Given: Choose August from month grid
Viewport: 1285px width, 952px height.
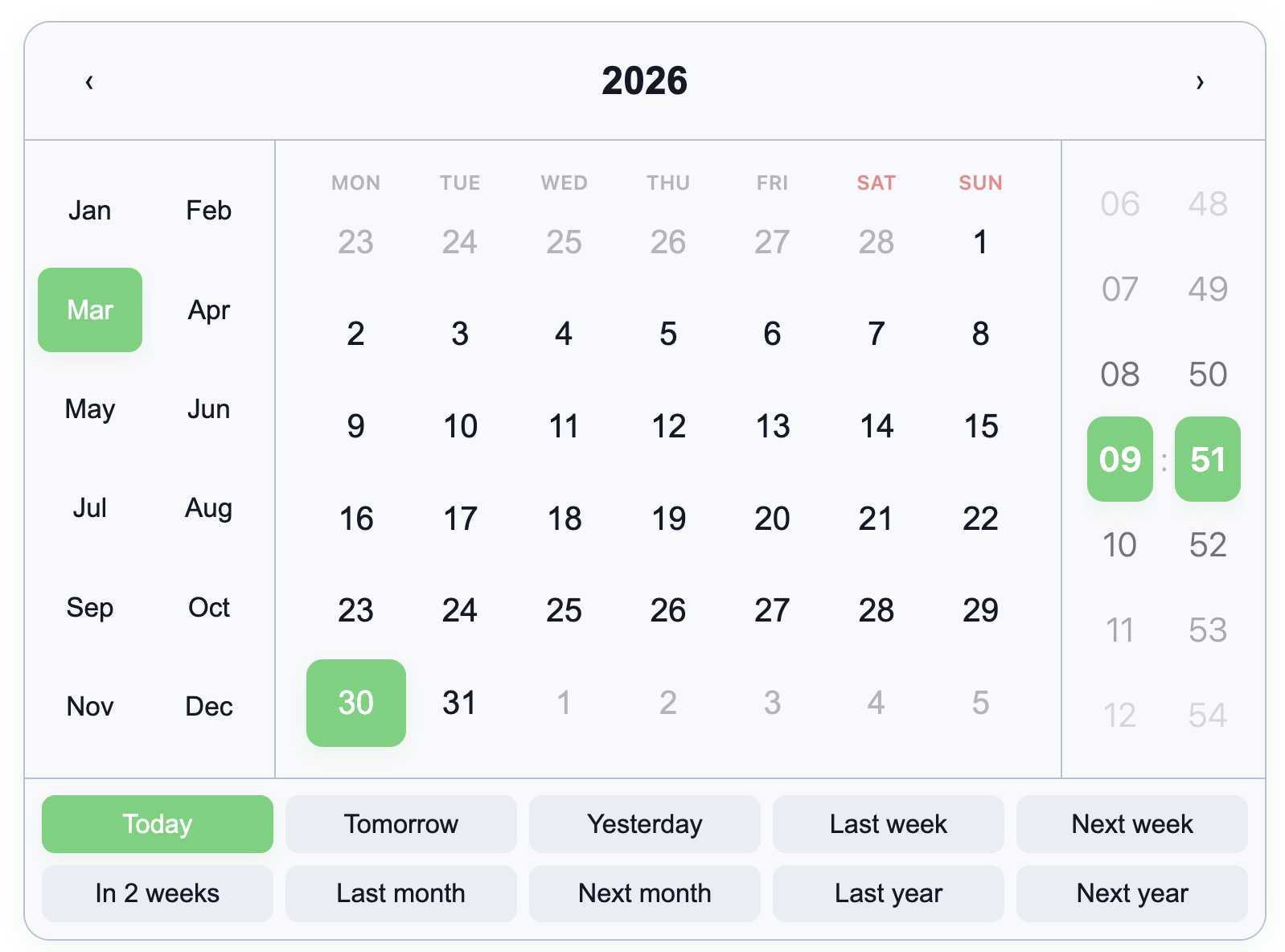Looking at the screenshot, I should point(208,508).
